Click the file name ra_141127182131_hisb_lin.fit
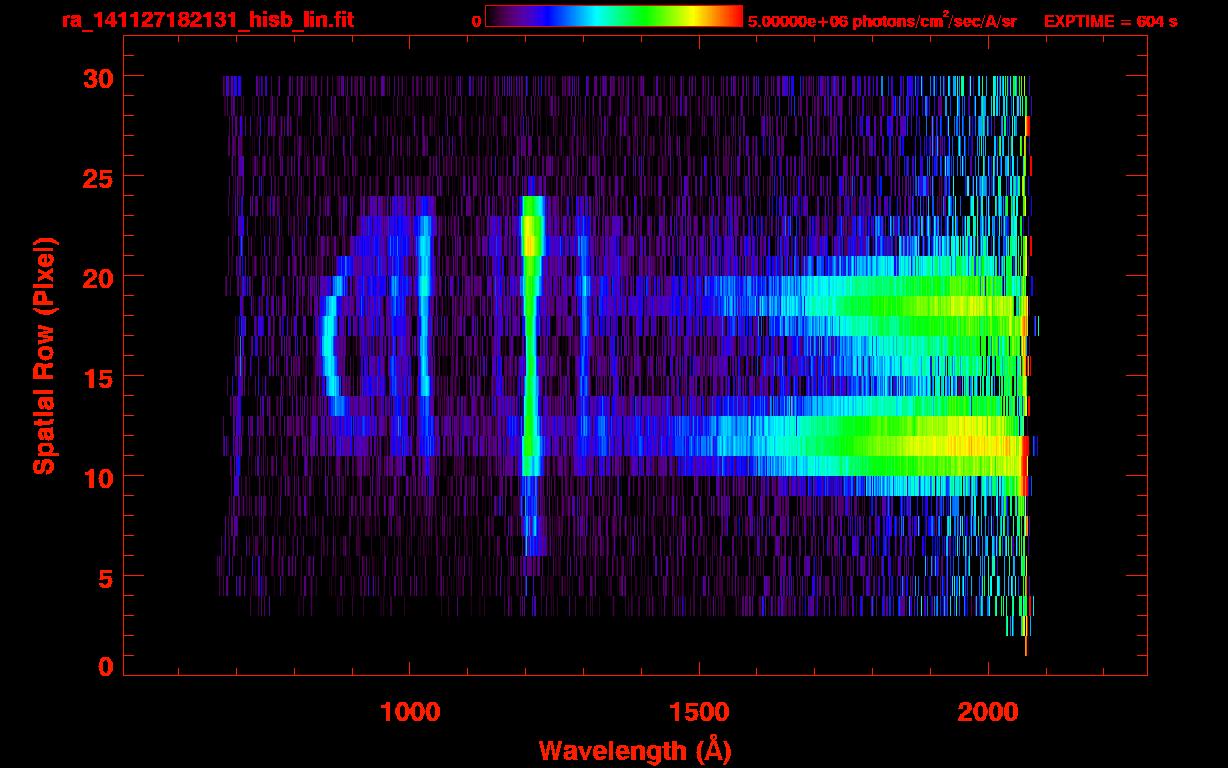This screenshot has height=768, width=1228. click(207, 20)
